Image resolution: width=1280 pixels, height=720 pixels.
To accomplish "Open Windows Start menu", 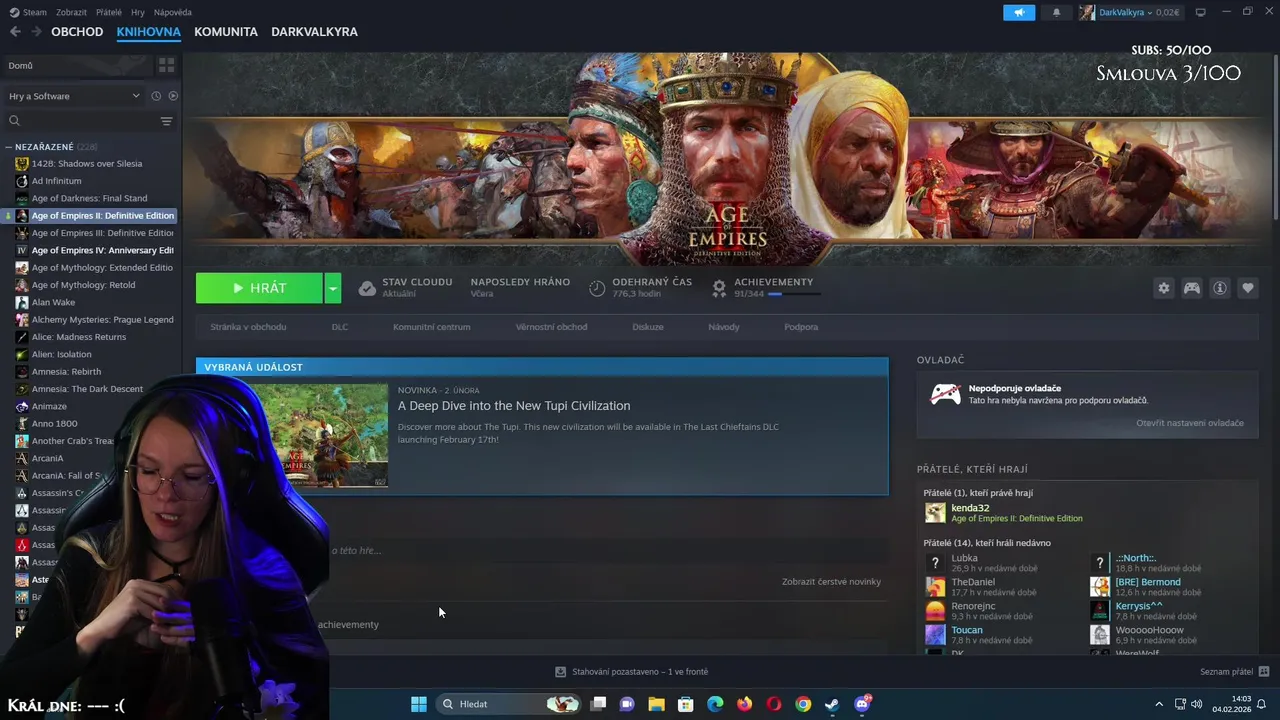I will point(419,704).
